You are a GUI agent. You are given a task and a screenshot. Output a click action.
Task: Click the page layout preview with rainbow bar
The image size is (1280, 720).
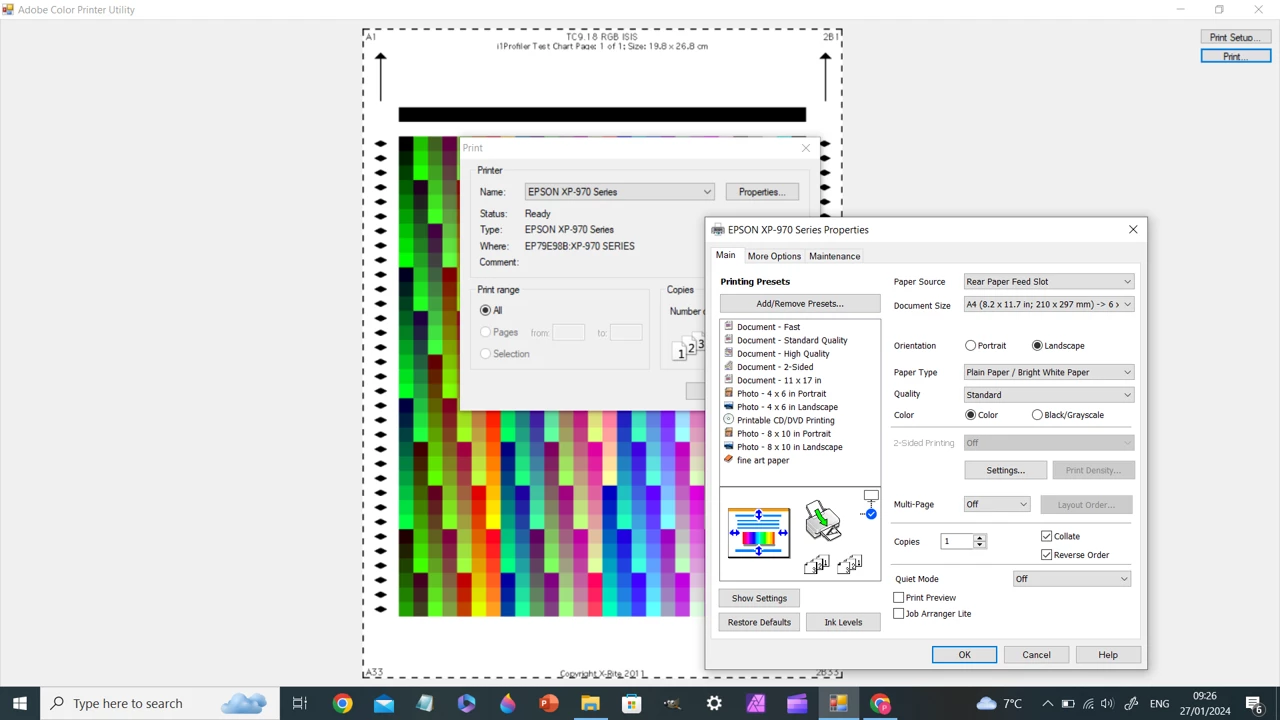pos(759,532)
